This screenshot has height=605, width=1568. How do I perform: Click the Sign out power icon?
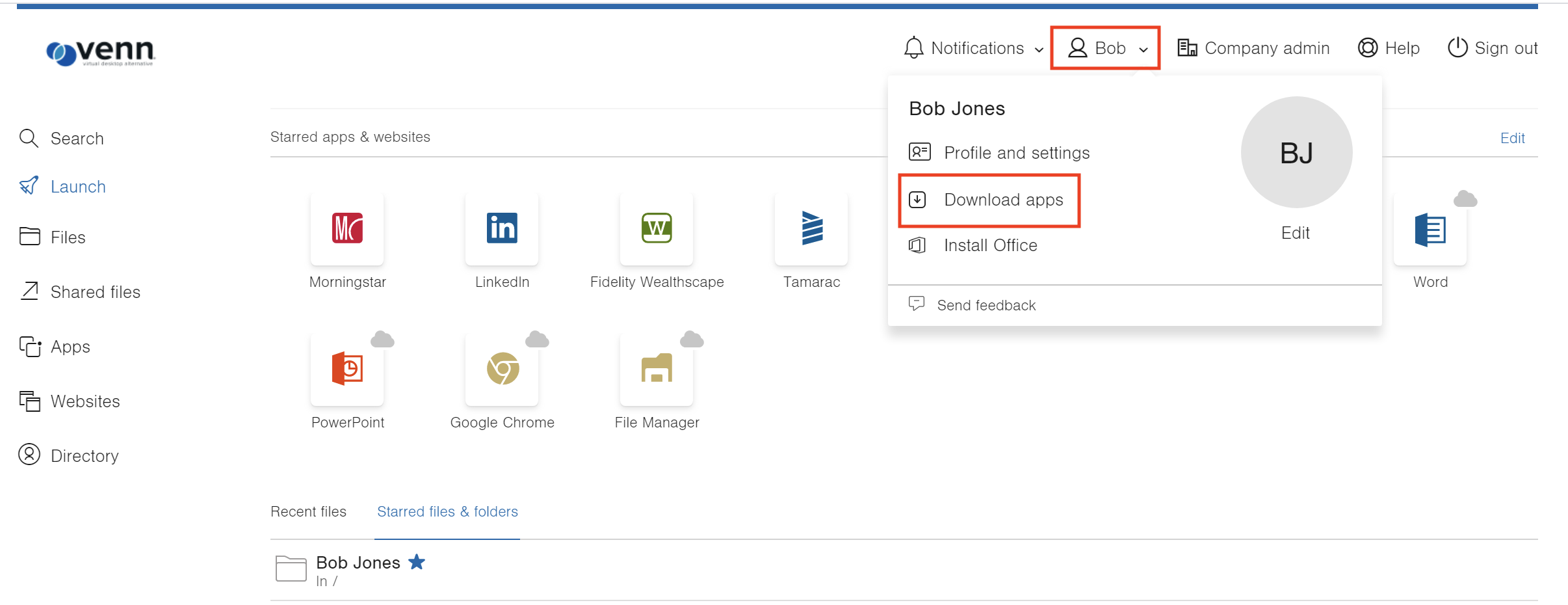tap(1457, 47)
